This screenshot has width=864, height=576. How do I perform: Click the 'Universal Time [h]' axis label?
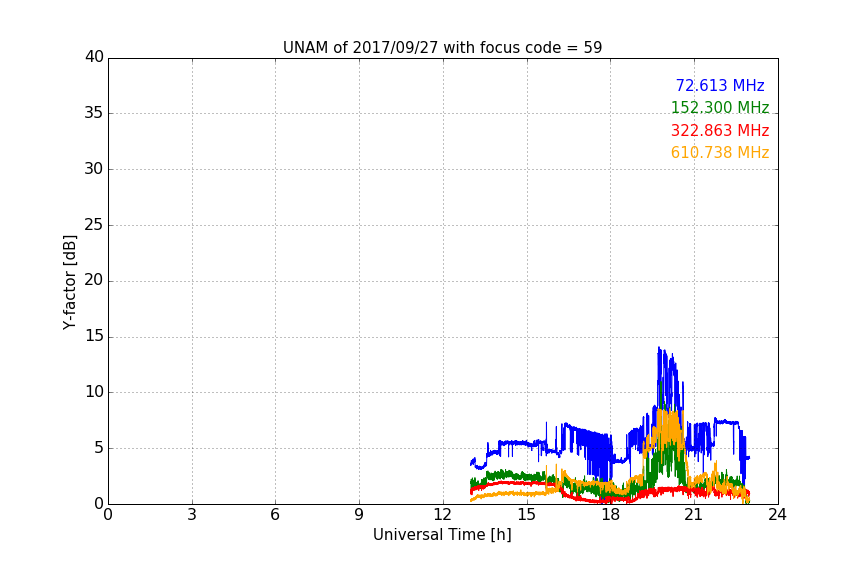pyautogui.click(x=442, y=535)
